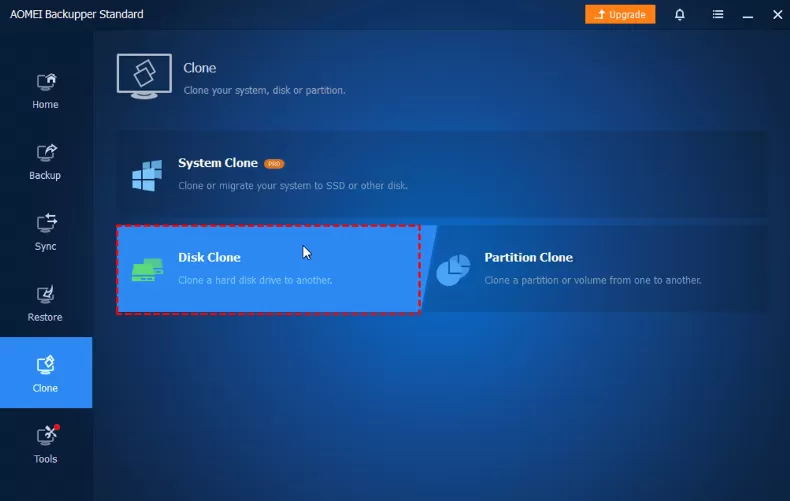Screen dimensions: 790x501
Task: Open notifications bell icon
Action: (x=680, y=15)
